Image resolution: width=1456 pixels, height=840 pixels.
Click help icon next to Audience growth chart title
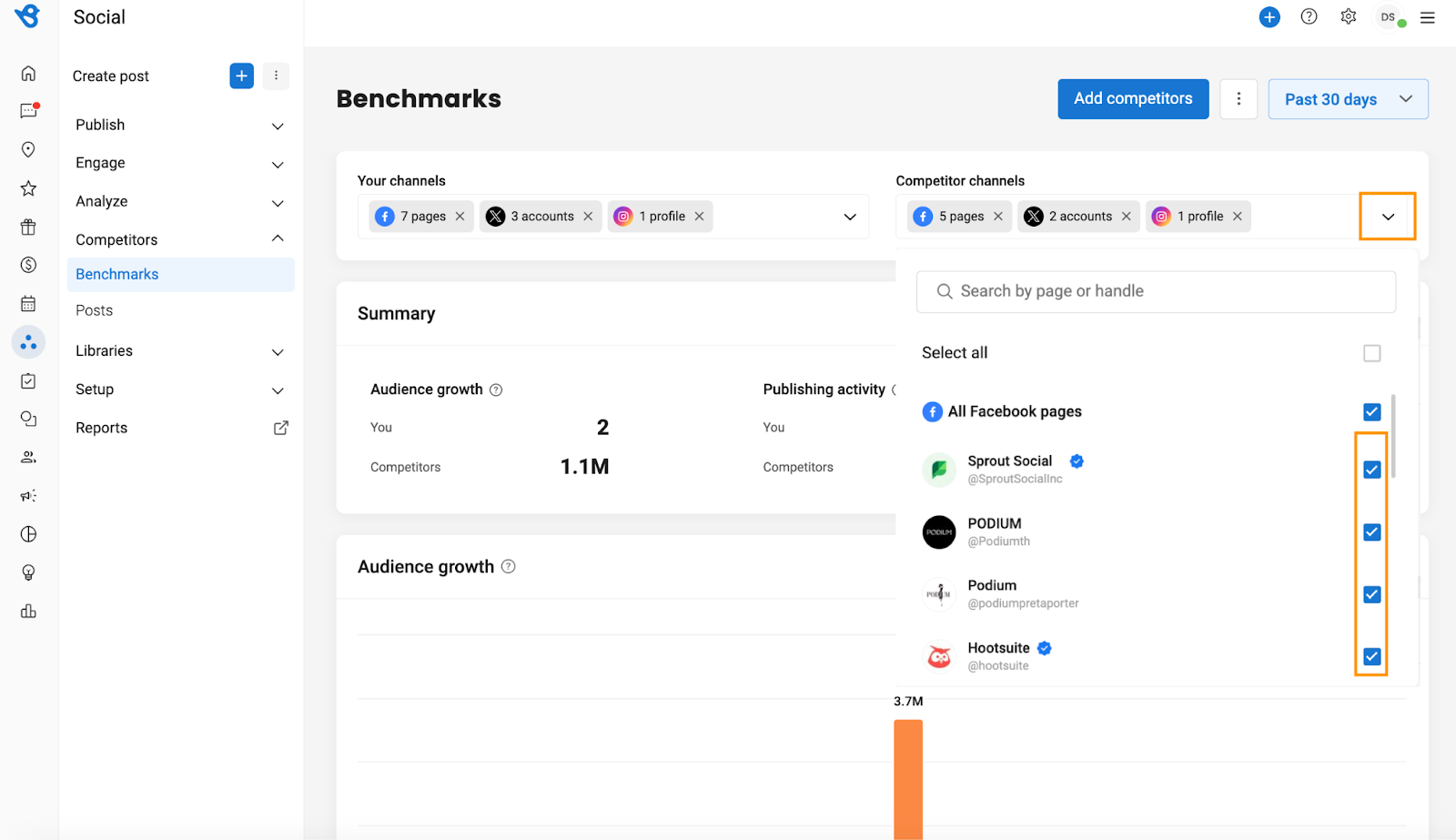tap(509, 566)
